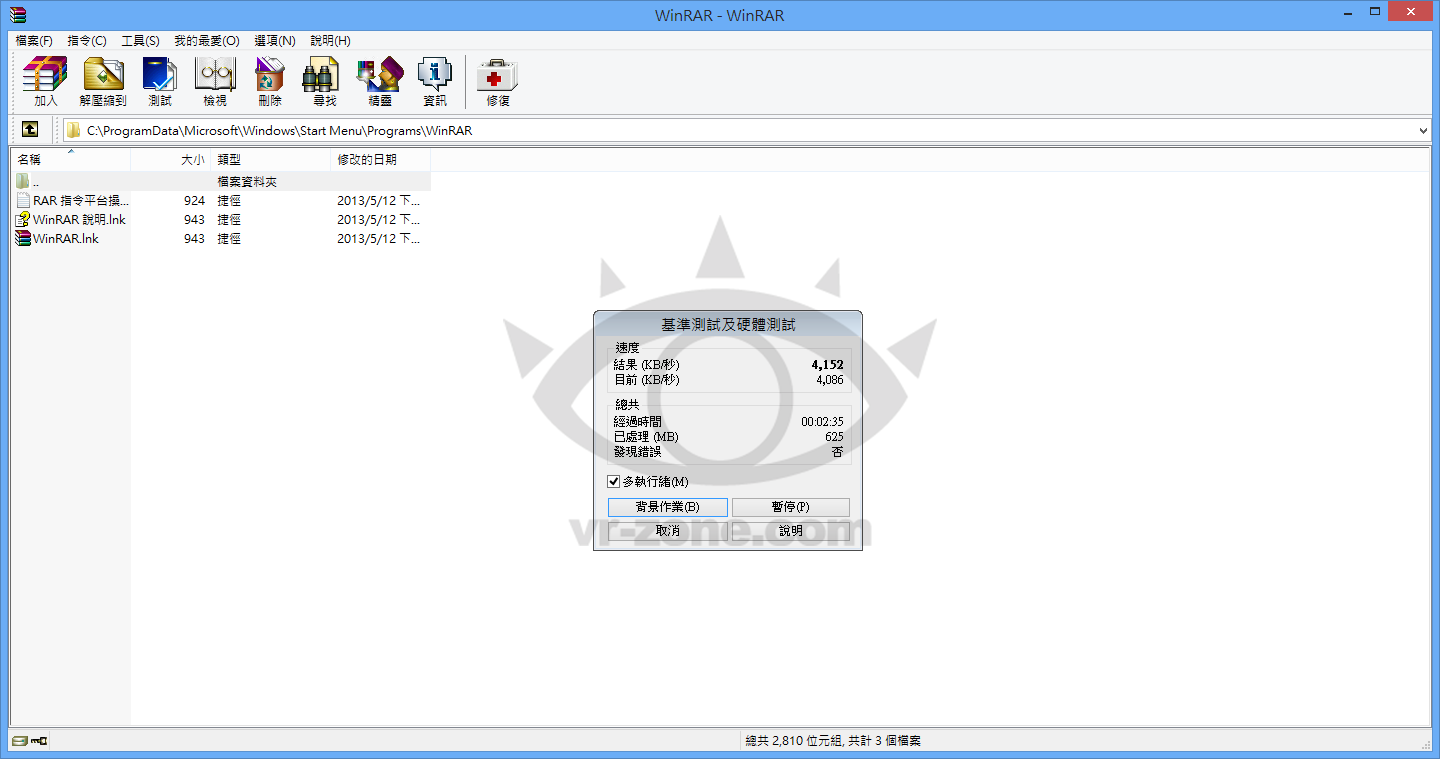Image resolution: width=1440 pixels, height=759 pixels.
Task: Click the 說明 help button in dialog
Action: 790,531
